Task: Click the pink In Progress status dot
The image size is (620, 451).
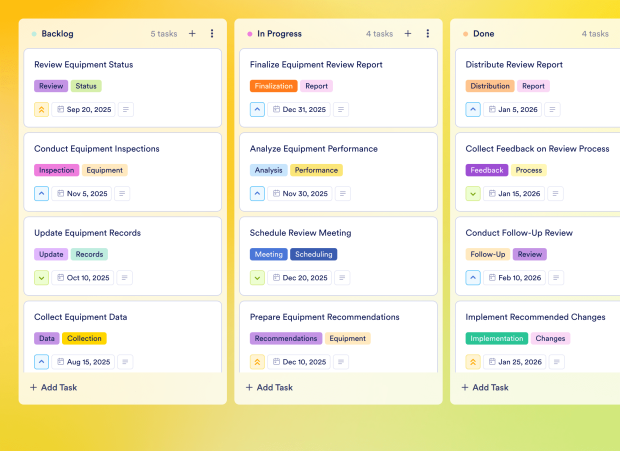Action: pyautogui.click(x=250, y=34)
